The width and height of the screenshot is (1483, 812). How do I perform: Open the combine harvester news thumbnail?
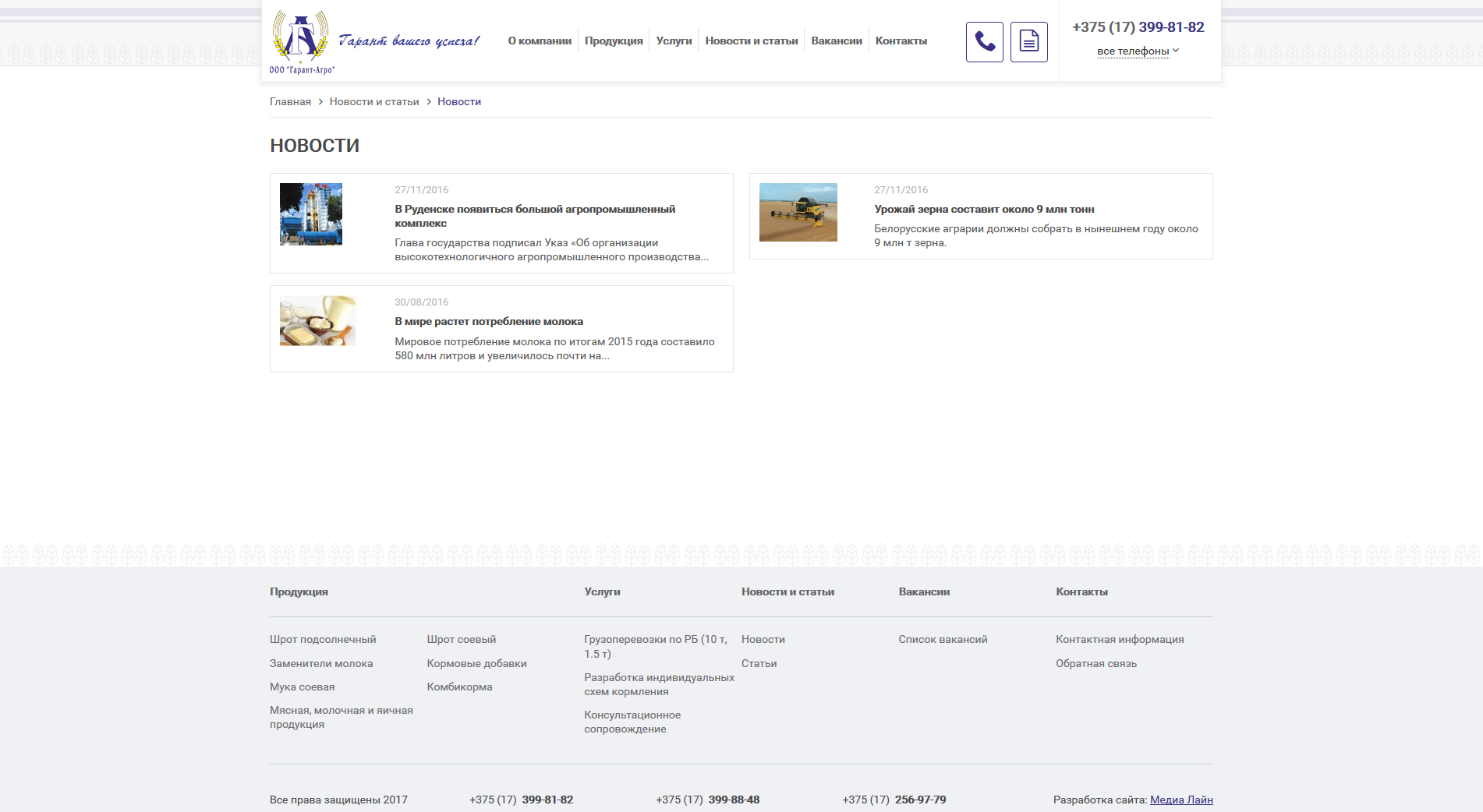pyautogui.click(x=798, y=212)
